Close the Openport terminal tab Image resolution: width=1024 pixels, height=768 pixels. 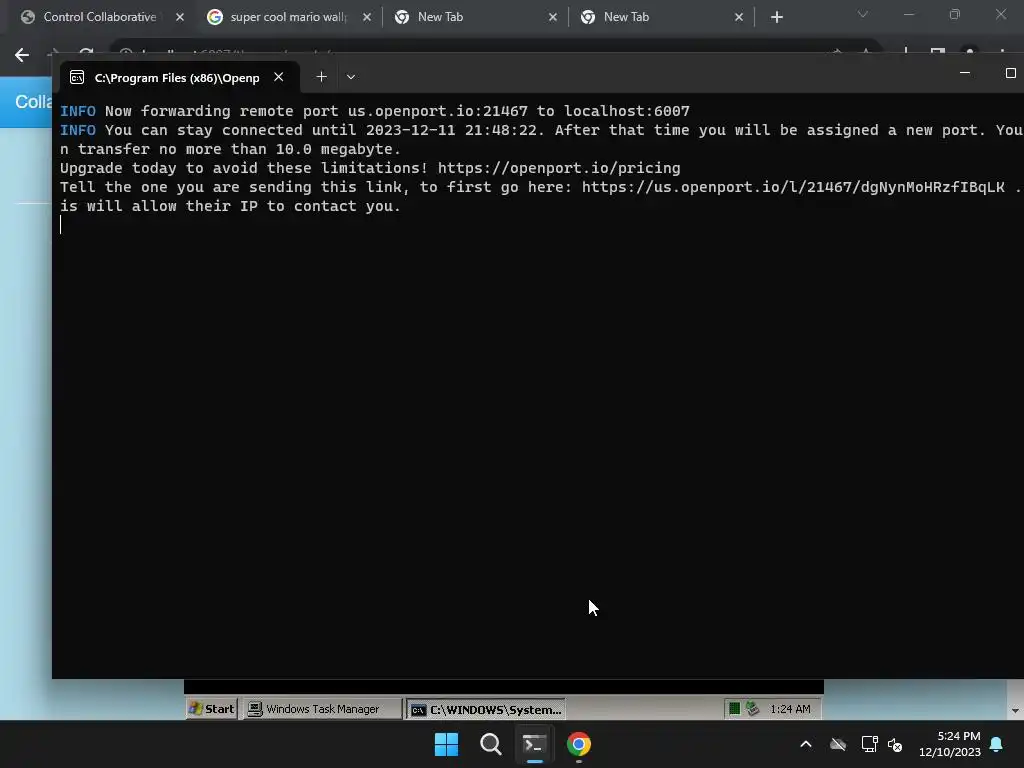279,77
